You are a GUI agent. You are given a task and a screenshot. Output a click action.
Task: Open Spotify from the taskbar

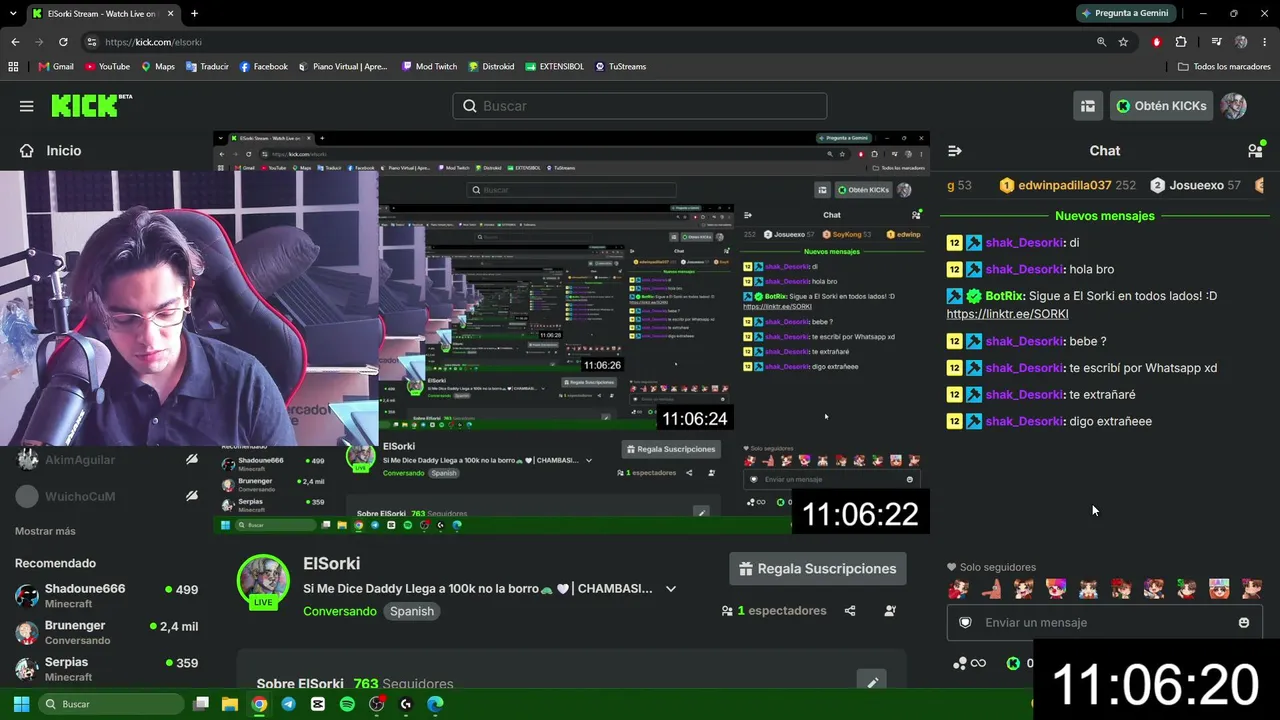coord(347,704)
